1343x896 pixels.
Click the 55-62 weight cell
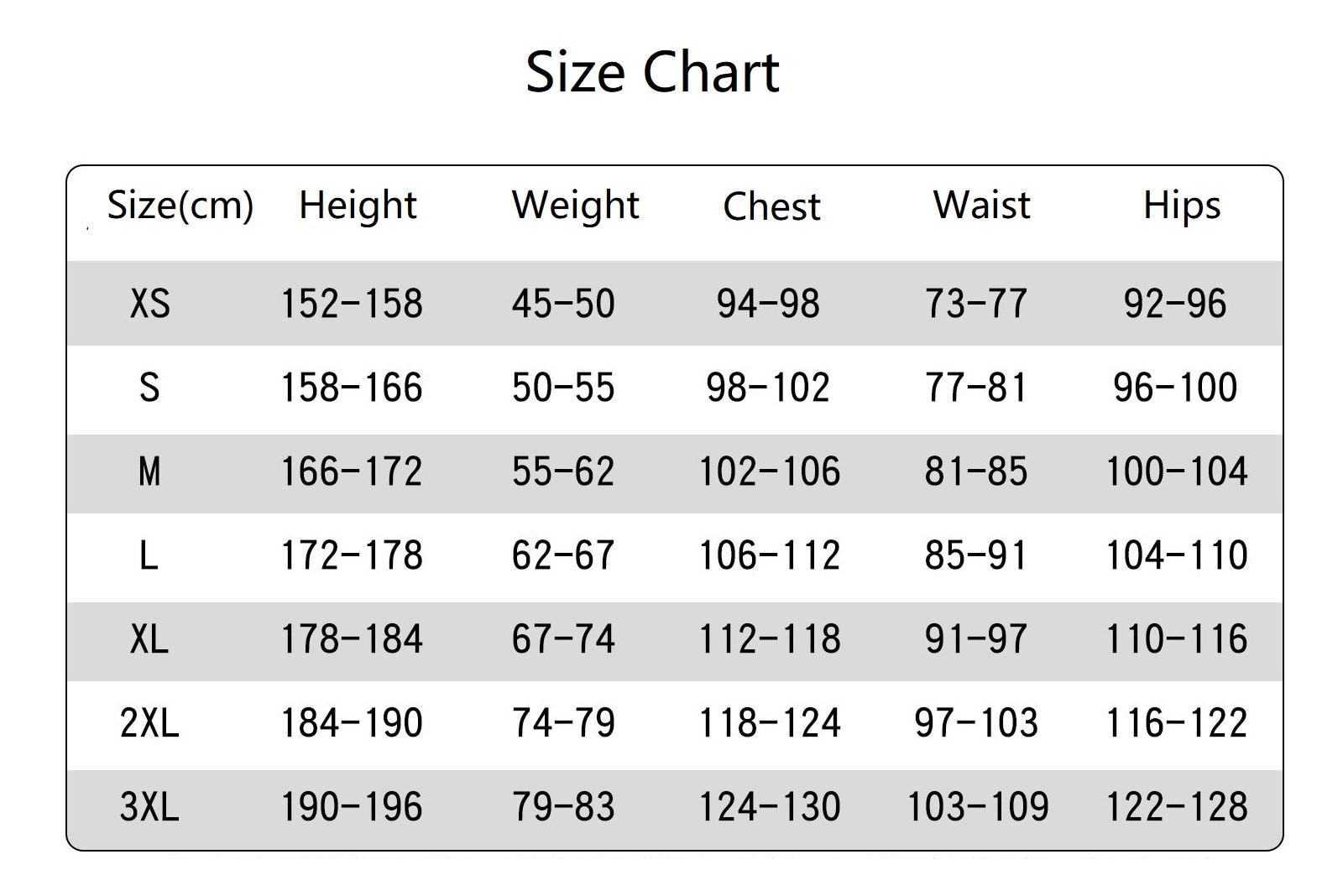click(563, 471)
